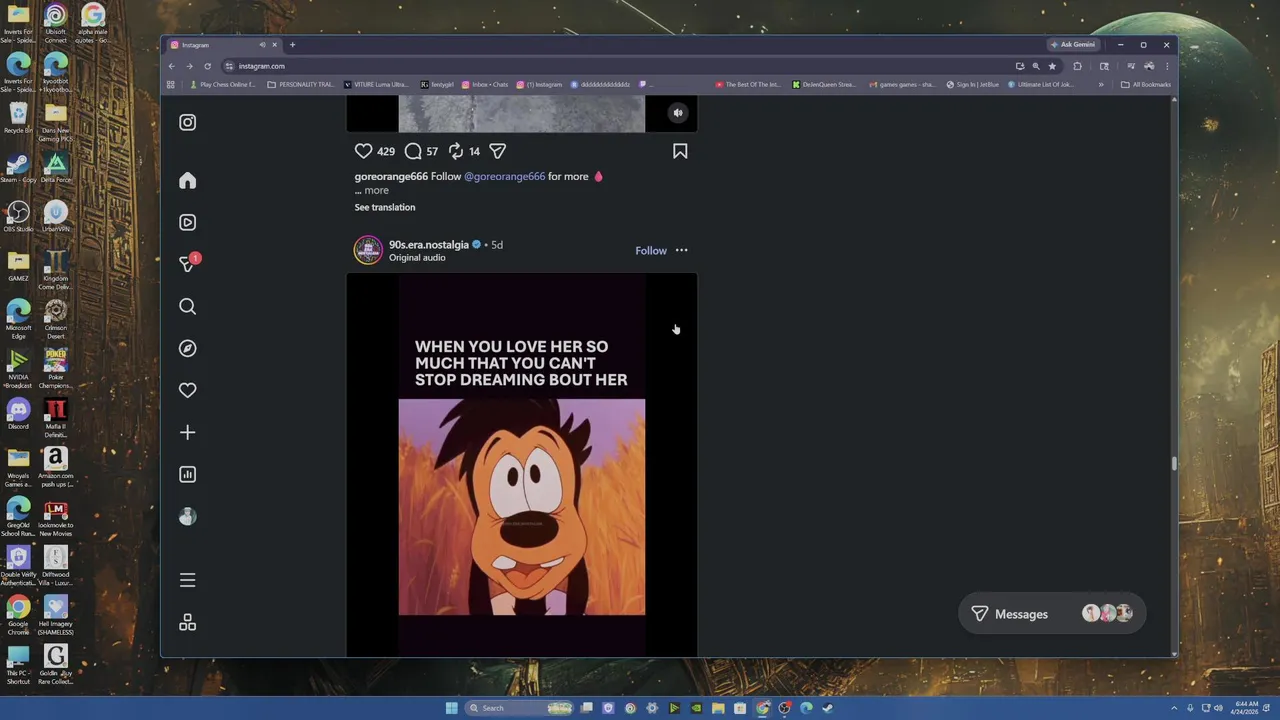Select Google Chrome desktop shortcut

(x=18, y=614)
